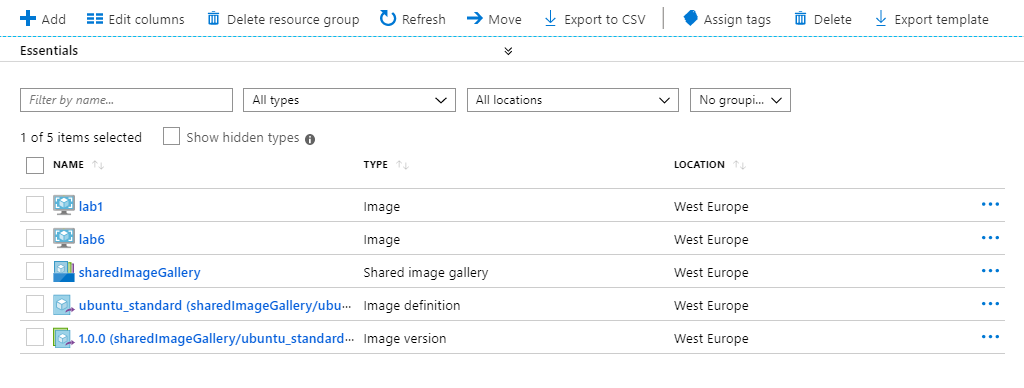Open the 1.0.0 image version link
The width and height of the screenshot is (1024, 388).
click(217, 339)
